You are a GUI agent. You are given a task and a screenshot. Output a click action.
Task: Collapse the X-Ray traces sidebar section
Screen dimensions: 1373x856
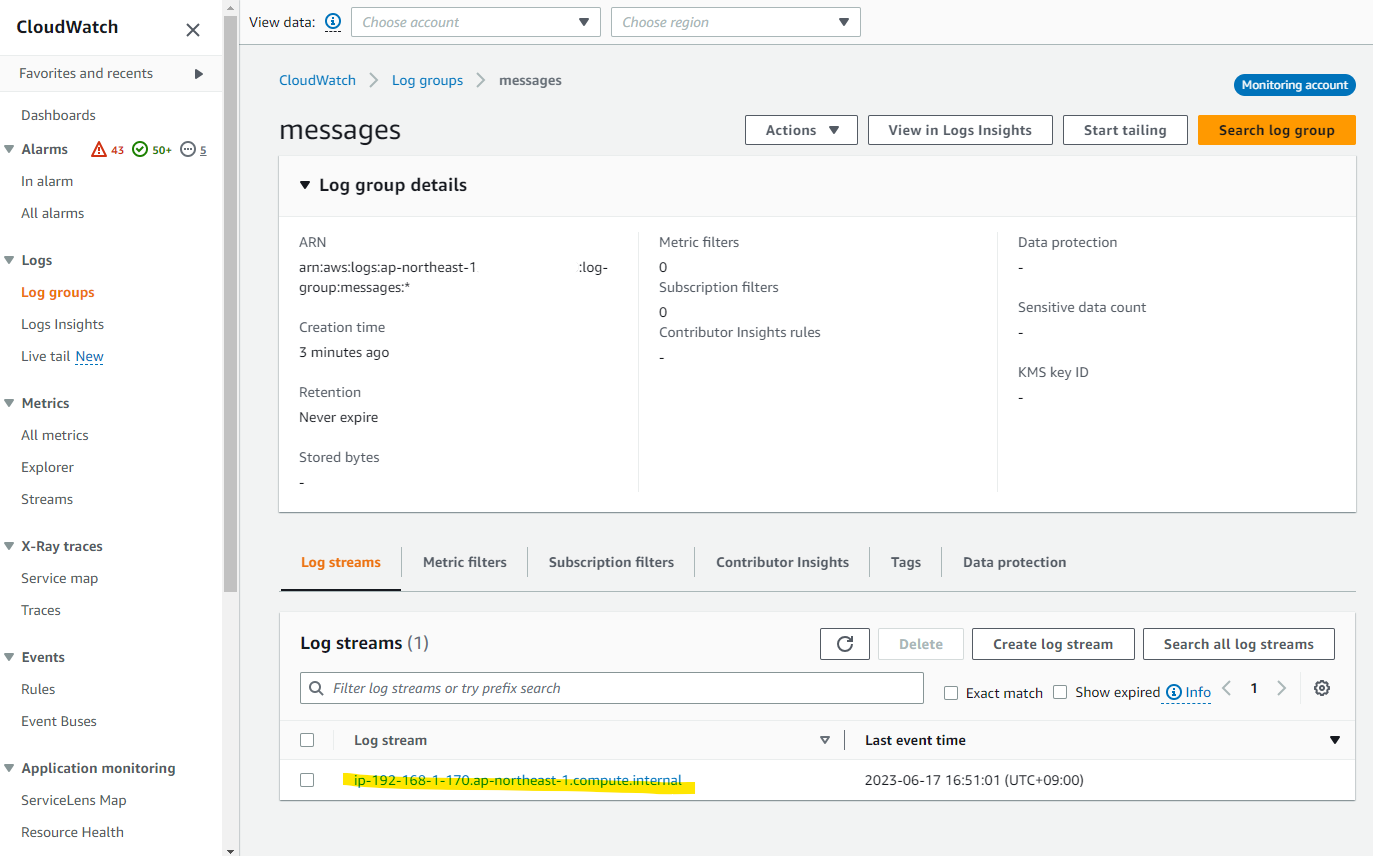9,546
